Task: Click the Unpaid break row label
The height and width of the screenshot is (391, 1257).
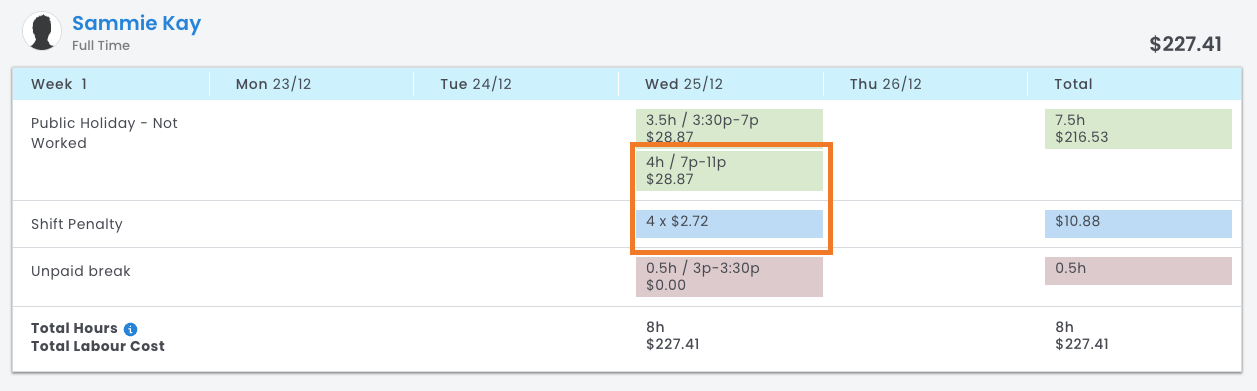Action: tap(81, 271)
